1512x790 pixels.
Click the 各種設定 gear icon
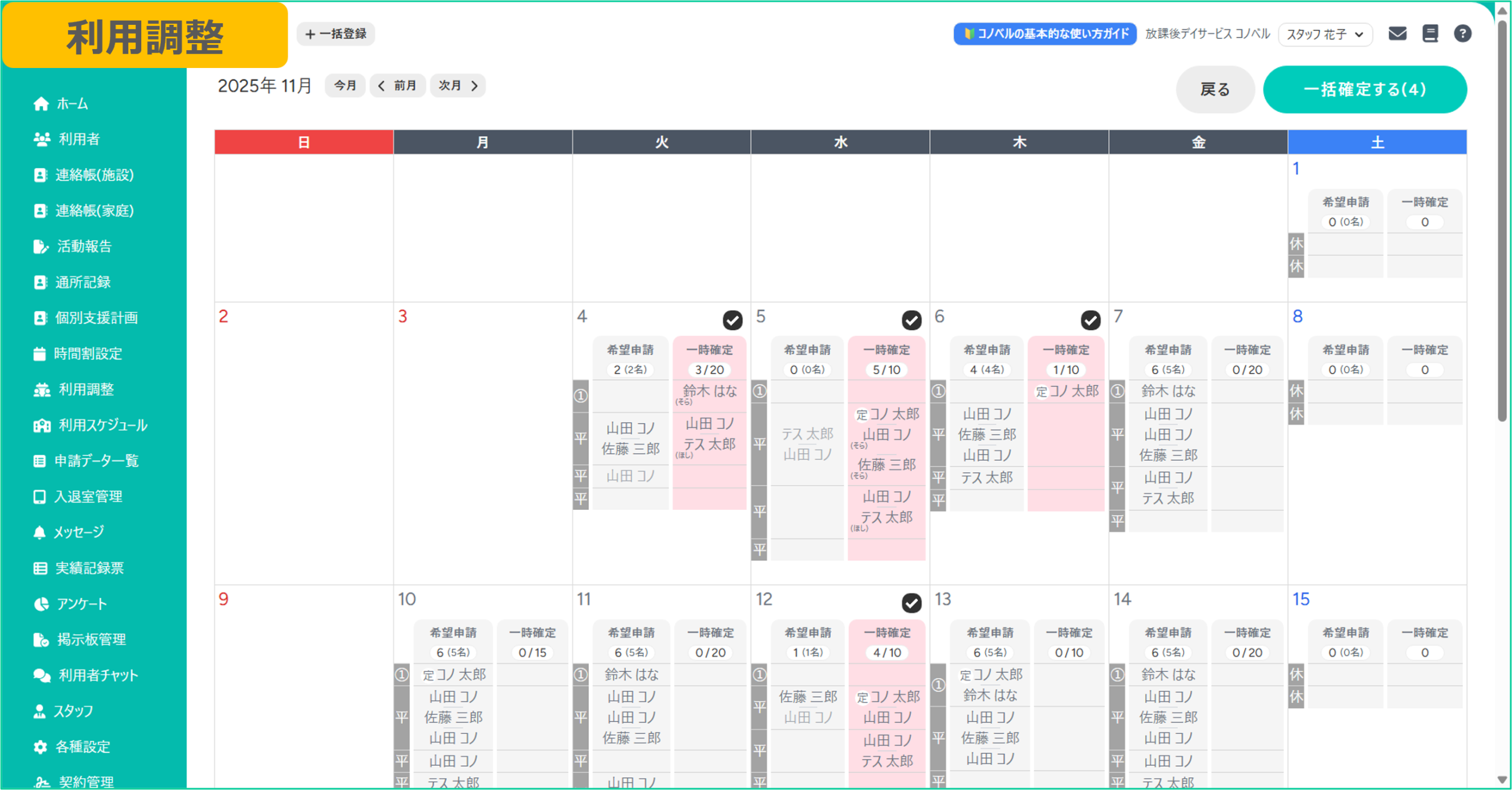point(40,747)
